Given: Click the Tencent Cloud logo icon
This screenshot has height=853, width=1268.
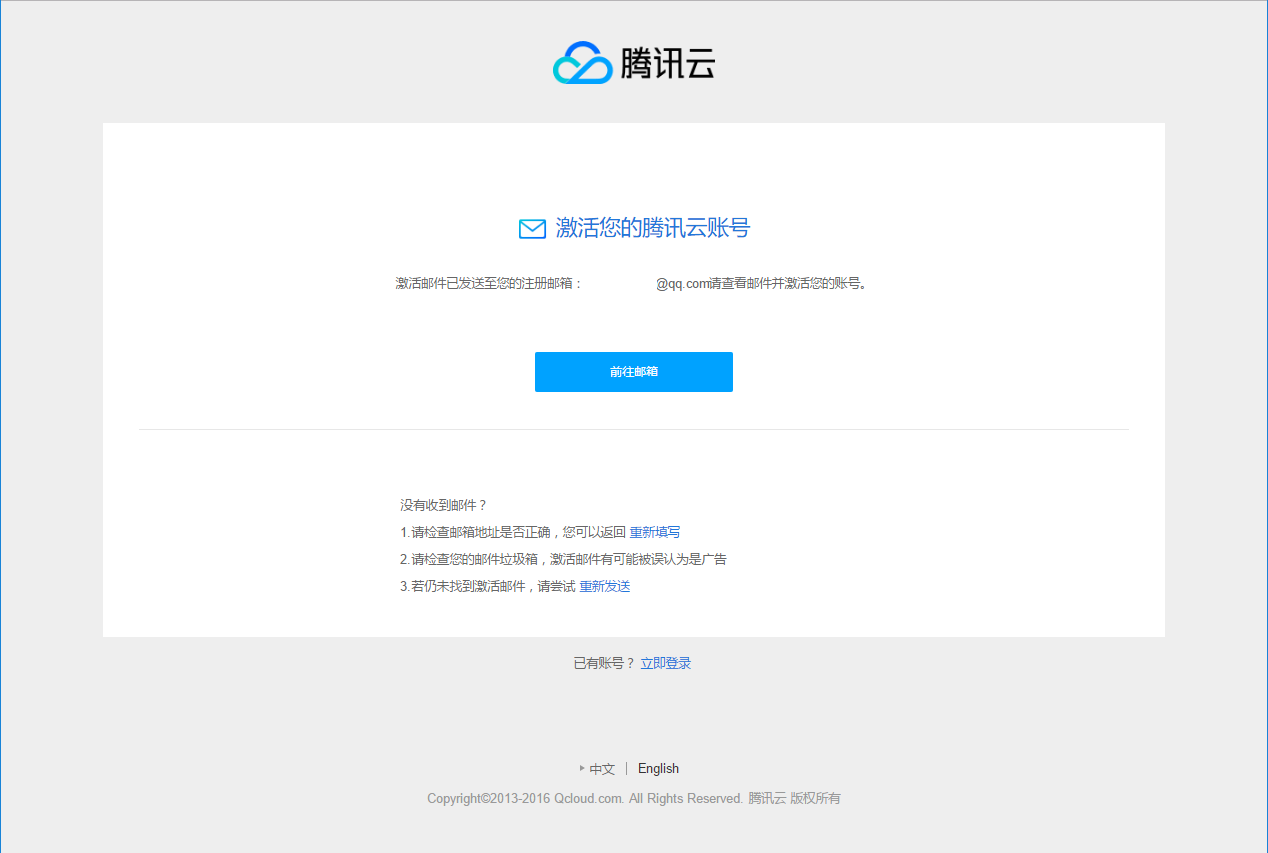Looking at the screenshot, I should pos(582,63).
